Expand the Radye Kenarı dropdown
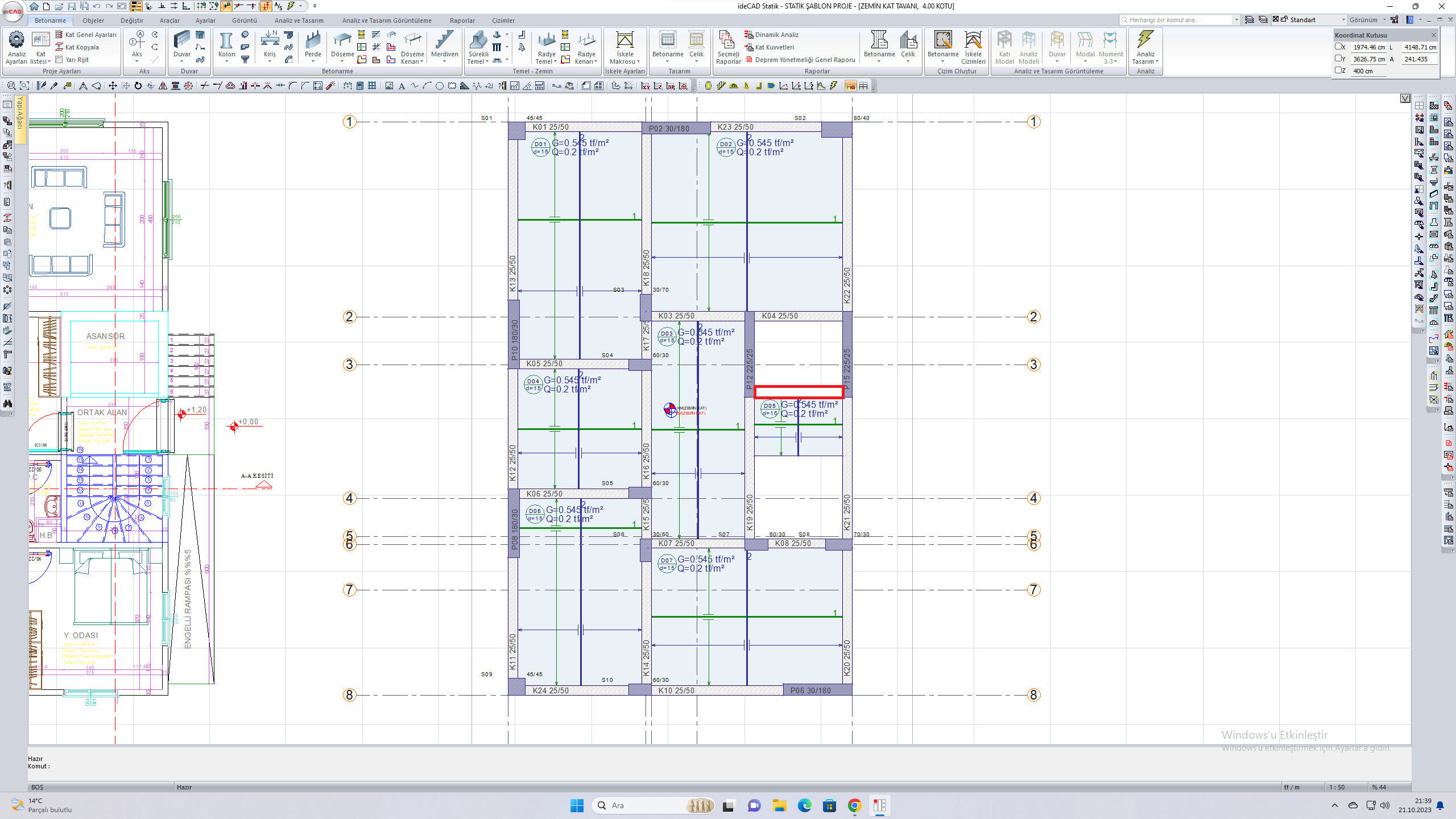1456x819 pixels. click(595, 61)
